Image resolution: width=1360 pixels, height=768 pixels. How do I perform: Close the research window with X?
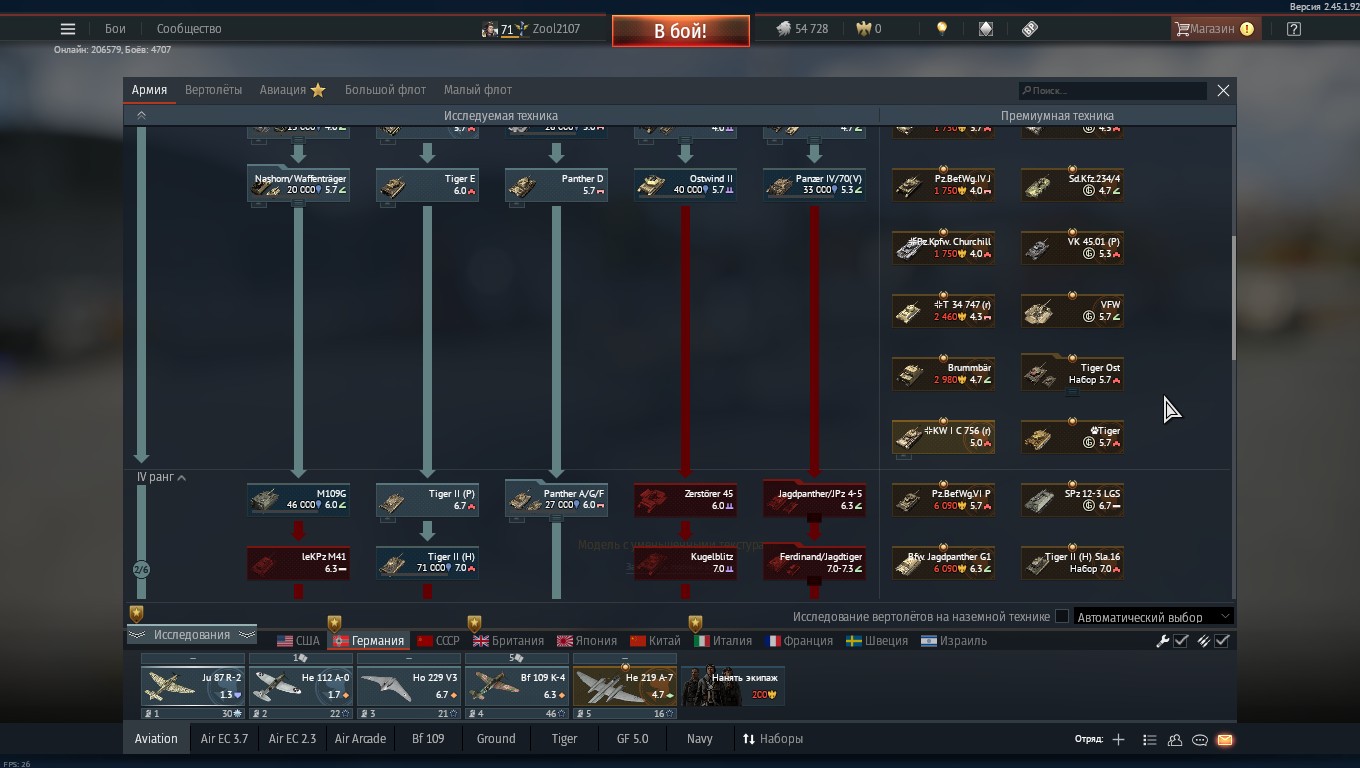pyautogui.click(x=1223, y=91)
